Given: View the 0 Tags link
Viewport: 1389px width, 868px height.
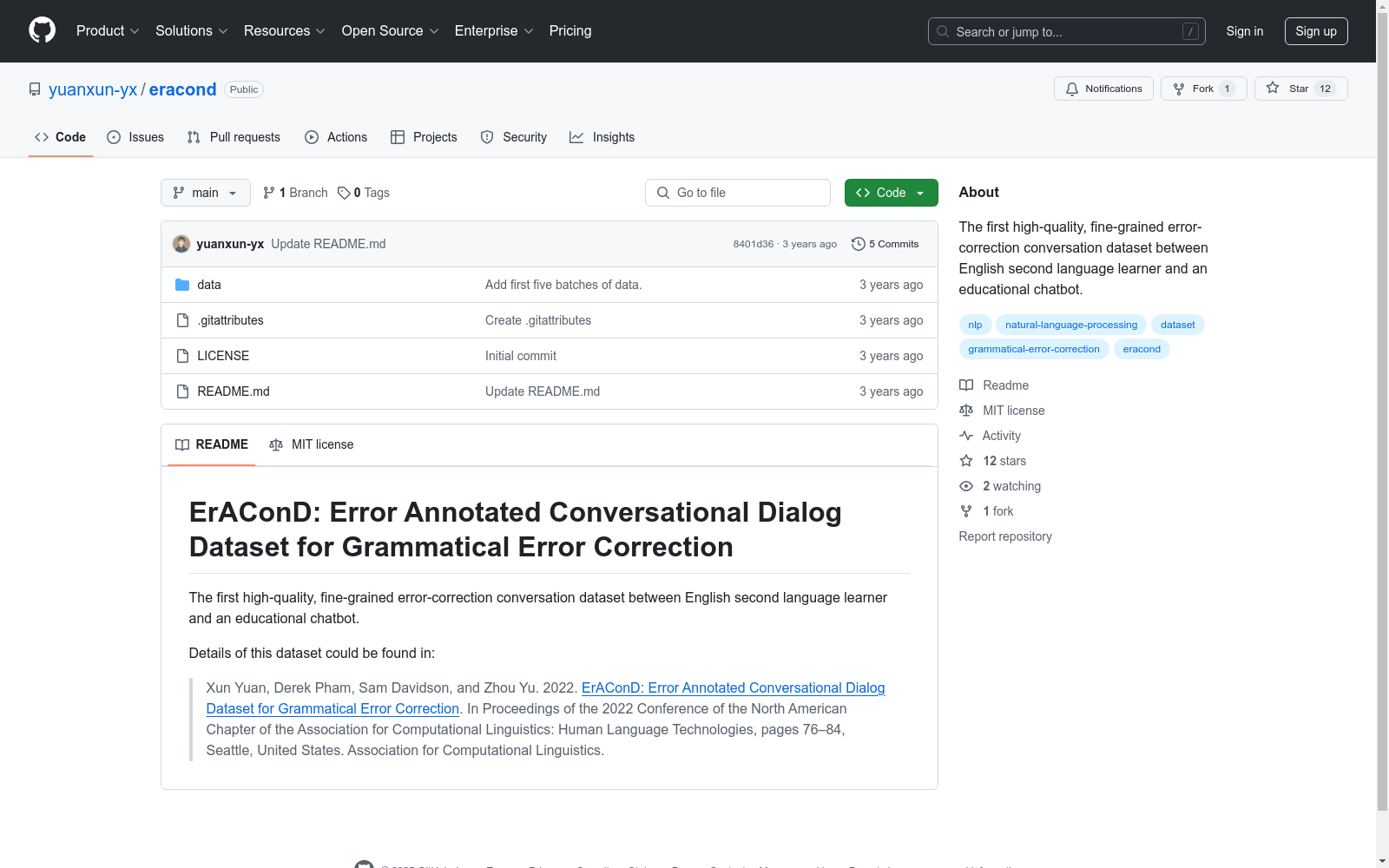Looking at the screenshot, I should coord(364,193).
